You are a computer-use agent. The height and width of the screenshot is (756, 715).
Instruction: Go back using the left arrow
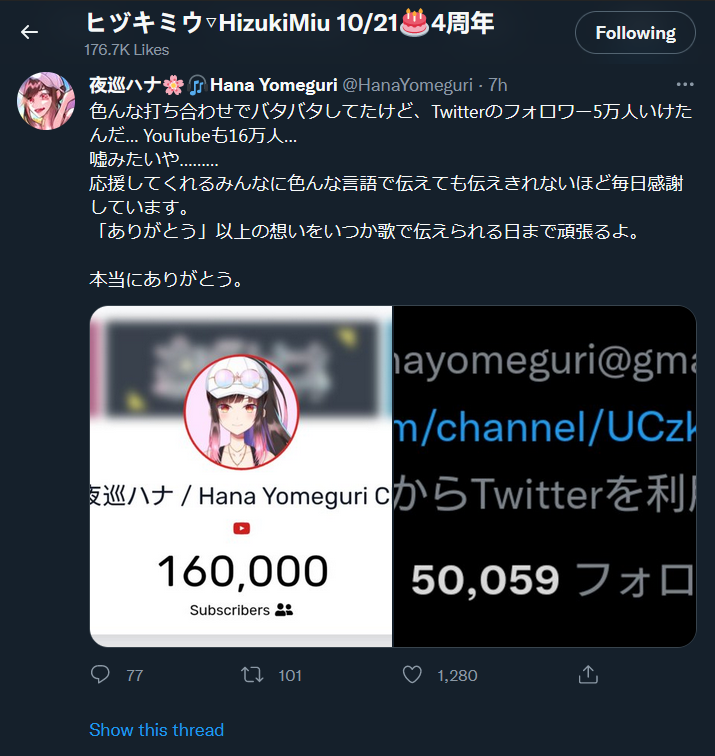coord(29,32)
